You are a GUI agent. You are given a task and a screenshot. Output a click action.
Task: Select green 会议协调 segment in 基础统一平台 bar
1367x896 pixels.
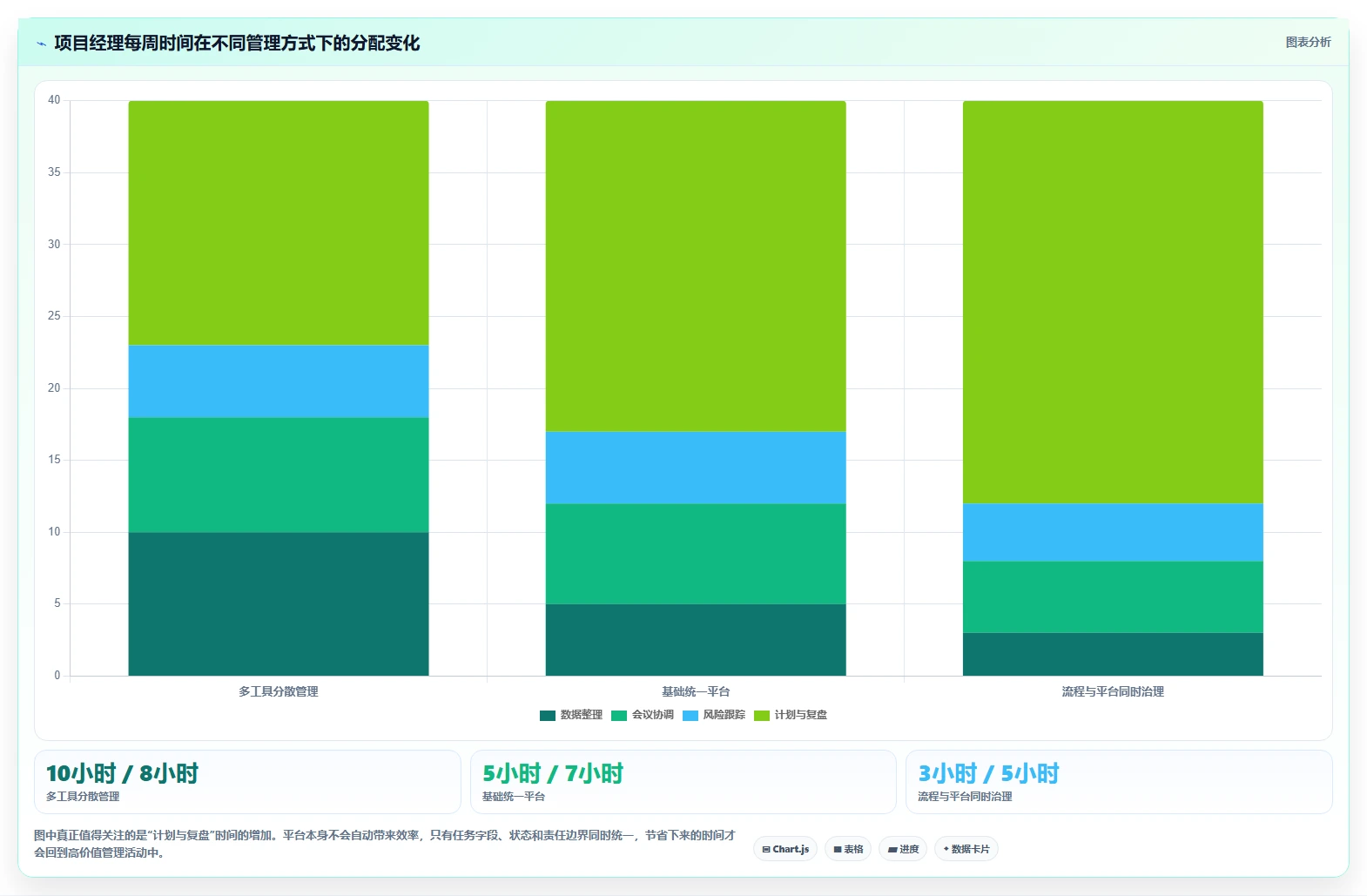696,554
